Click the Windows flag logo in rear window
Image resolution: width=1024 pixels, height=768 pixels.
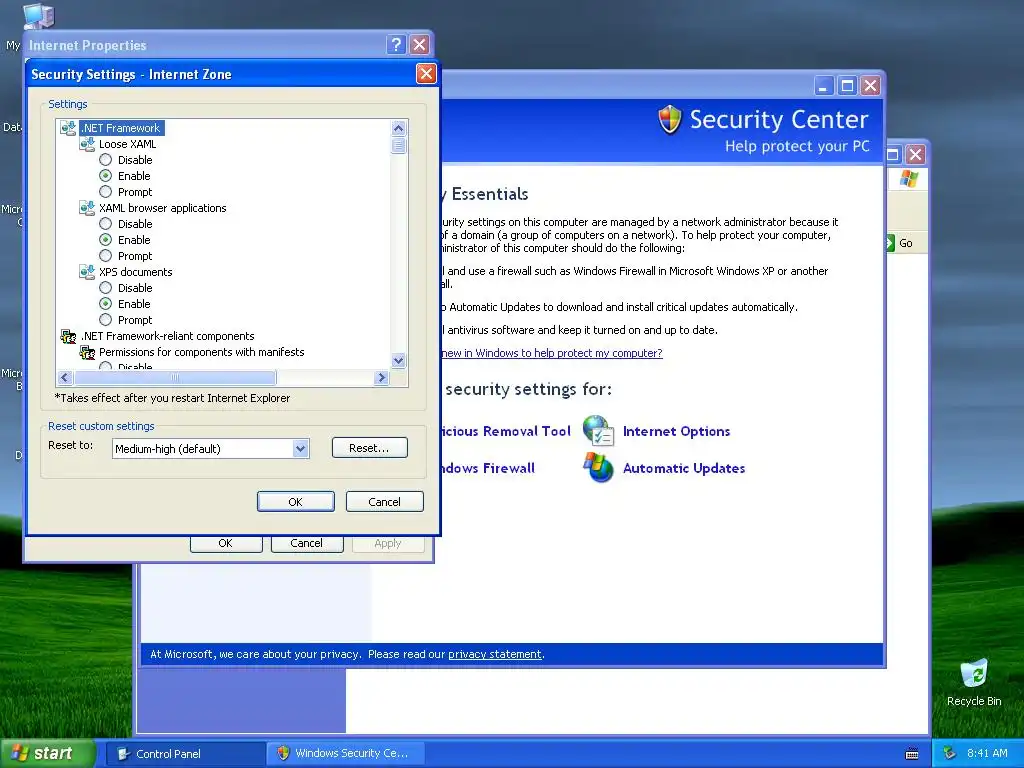[908, 178]
